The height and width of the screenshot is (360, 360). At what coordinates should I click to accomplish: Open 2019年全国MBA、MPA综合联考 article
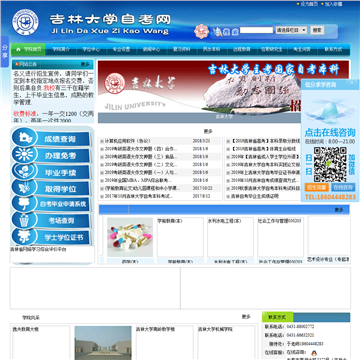(138, 181)
